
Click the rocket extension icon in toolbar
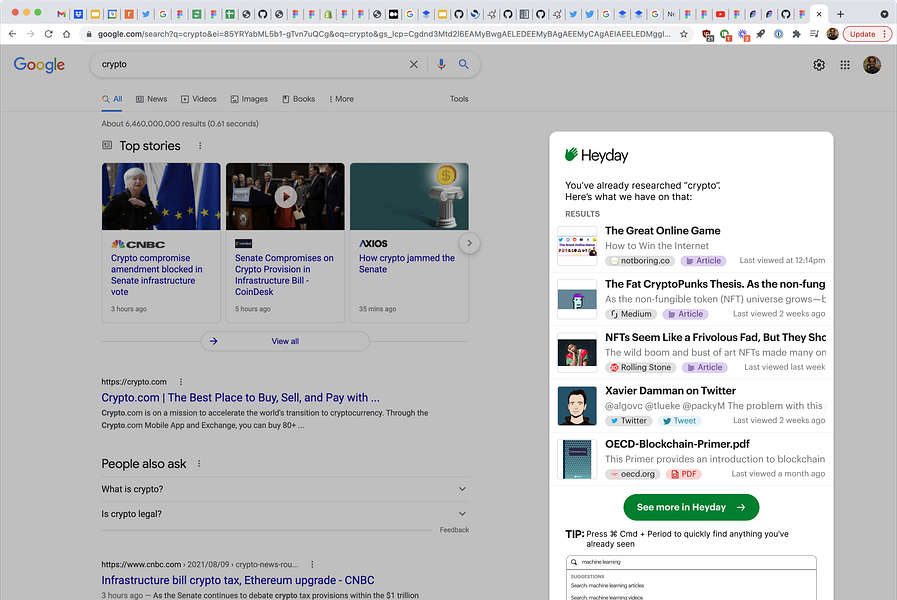coord(760,34)
